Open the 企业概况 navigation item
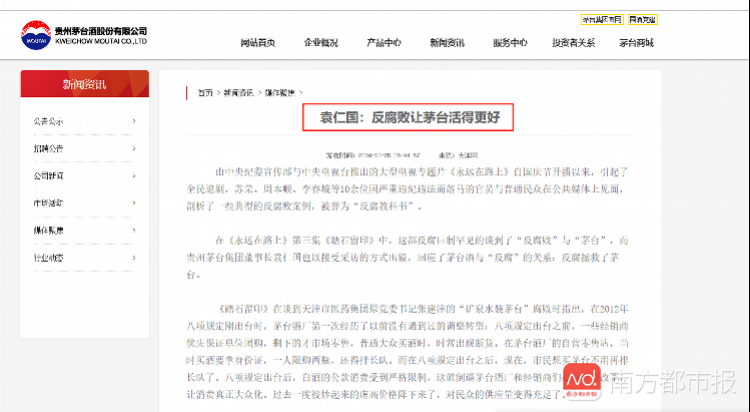The width and height of the screenshot is (750, 412). [x=321, y=43]
